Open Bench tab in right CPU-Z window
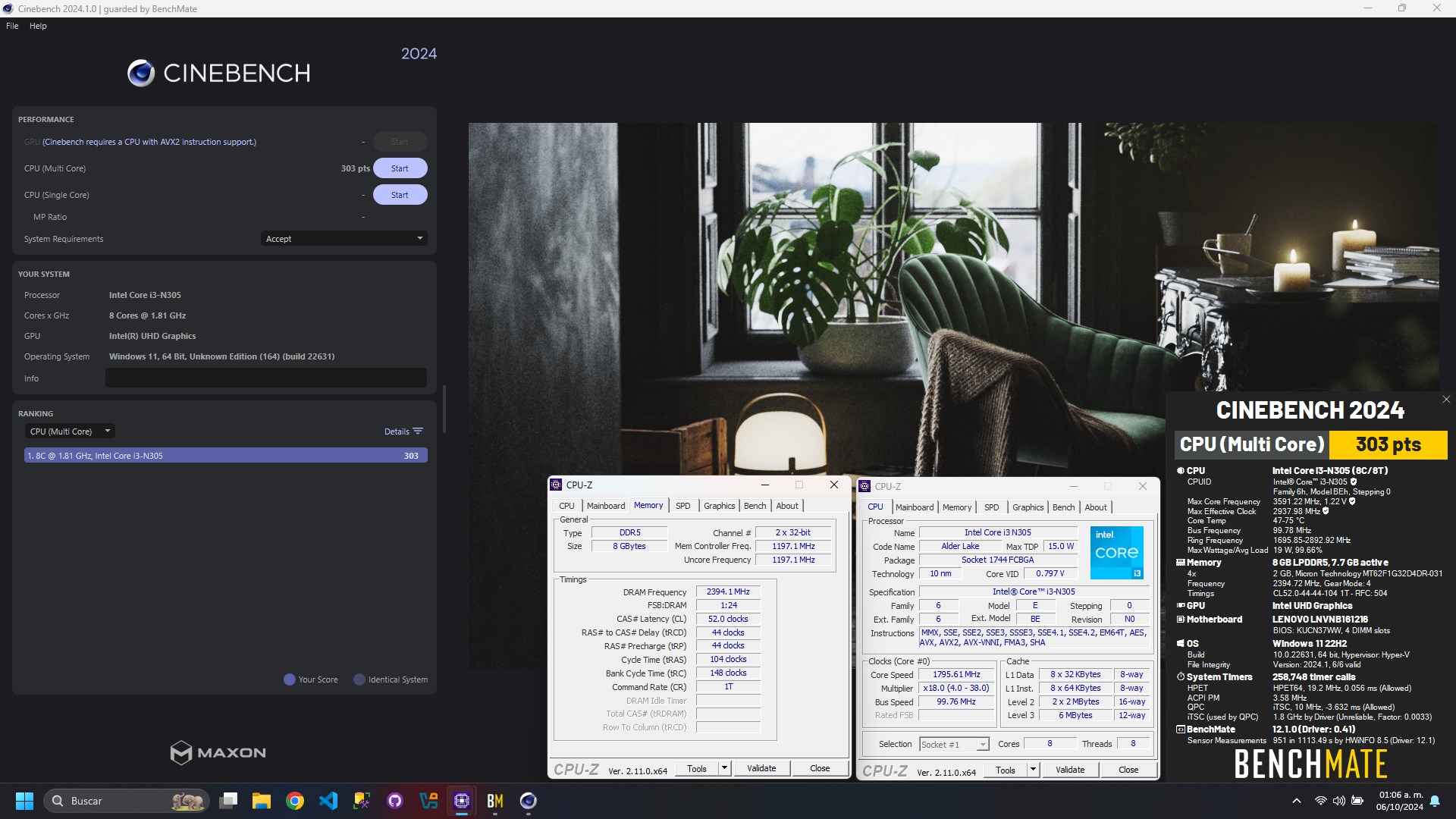This screenshot has width=1456, height=819. click(1063, 507)
